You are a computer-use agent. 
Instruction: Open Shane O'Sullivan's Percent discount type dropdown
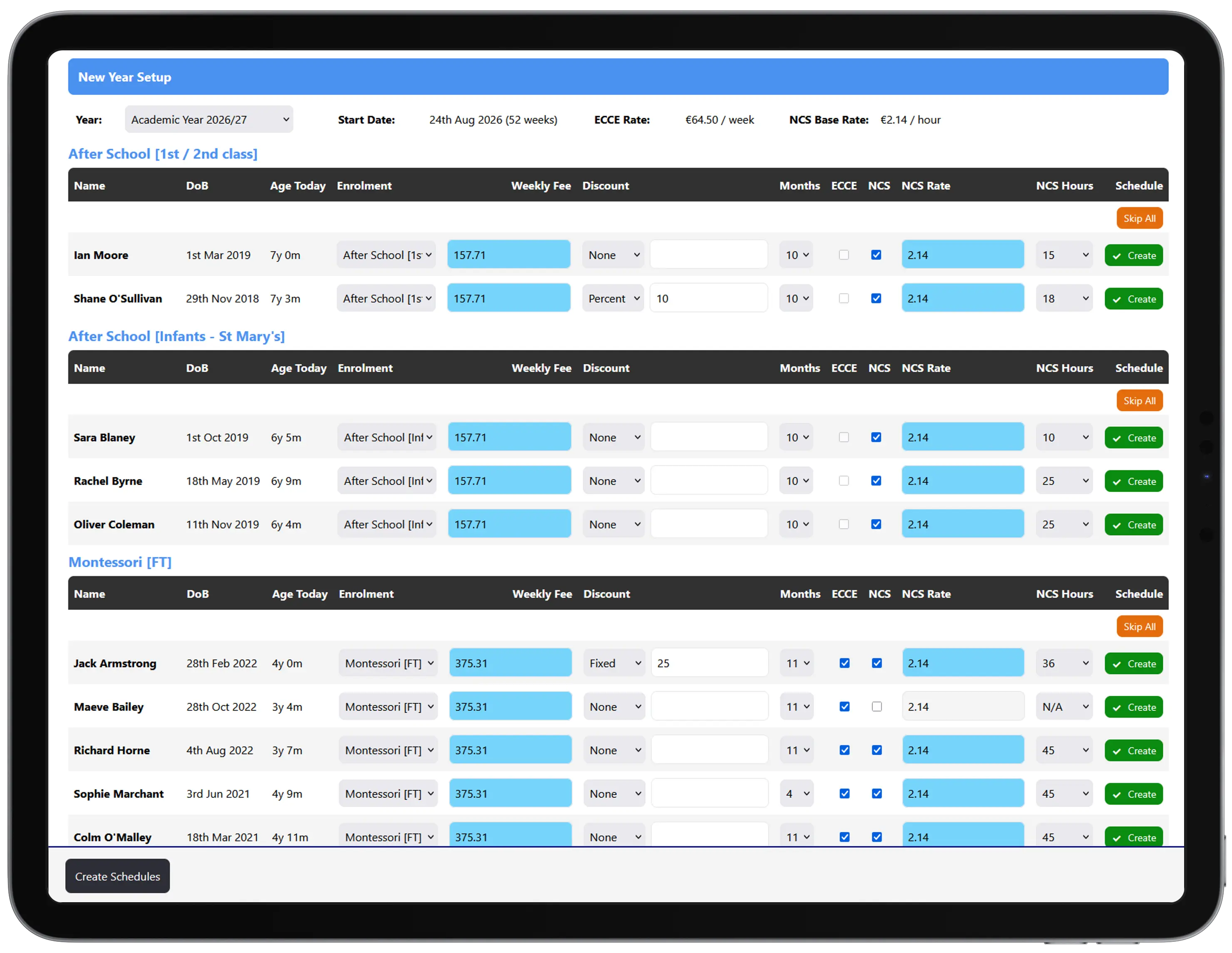click(613, 299)
